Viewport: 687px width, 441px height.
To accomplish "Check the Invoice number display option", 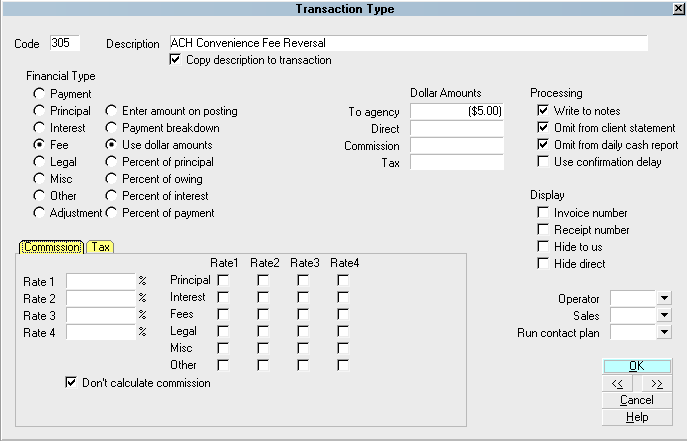I will (x=543, y=212).
